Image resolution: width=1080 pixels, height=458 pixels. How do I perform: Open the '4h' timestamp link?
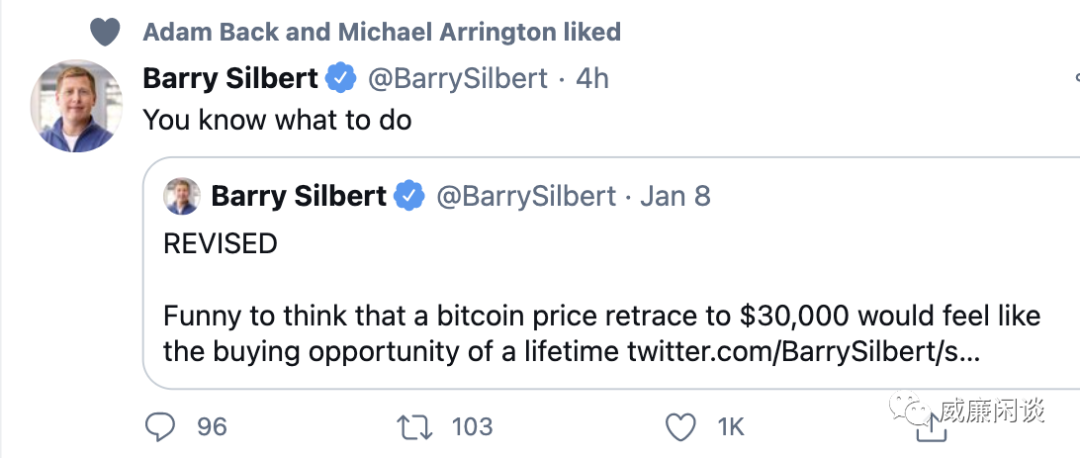592,78
